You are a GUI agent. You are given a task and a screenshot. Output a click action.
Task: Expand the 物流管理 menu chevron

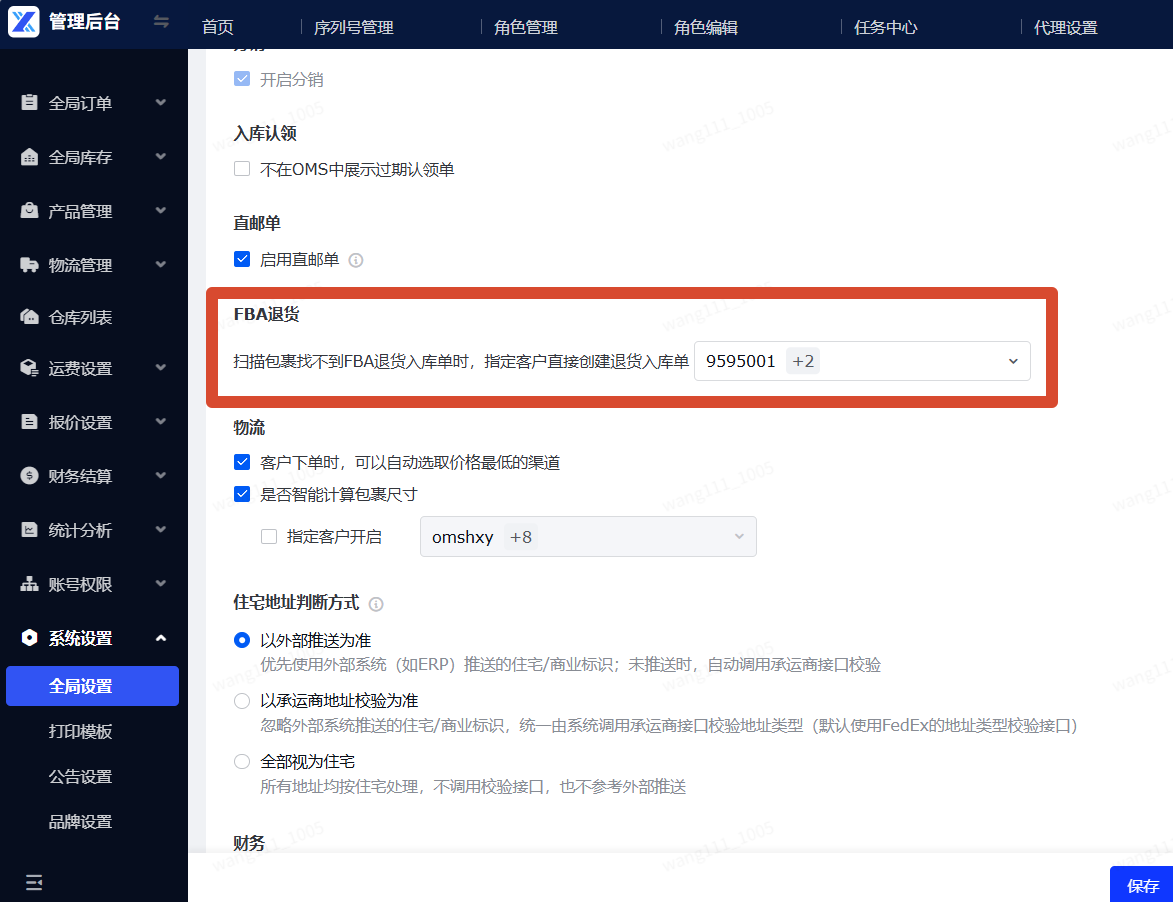(x=161, y=264)
